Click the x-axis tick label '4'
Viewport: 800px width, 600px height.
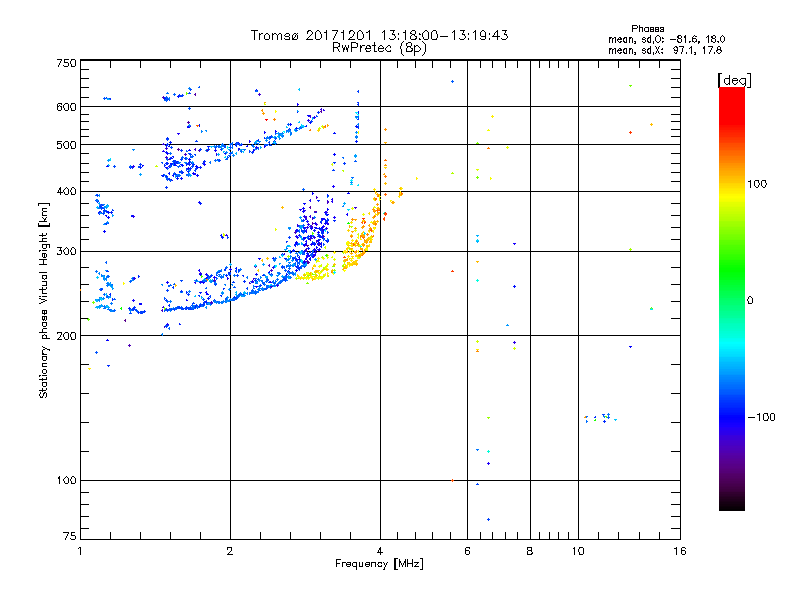click(380, 551)
